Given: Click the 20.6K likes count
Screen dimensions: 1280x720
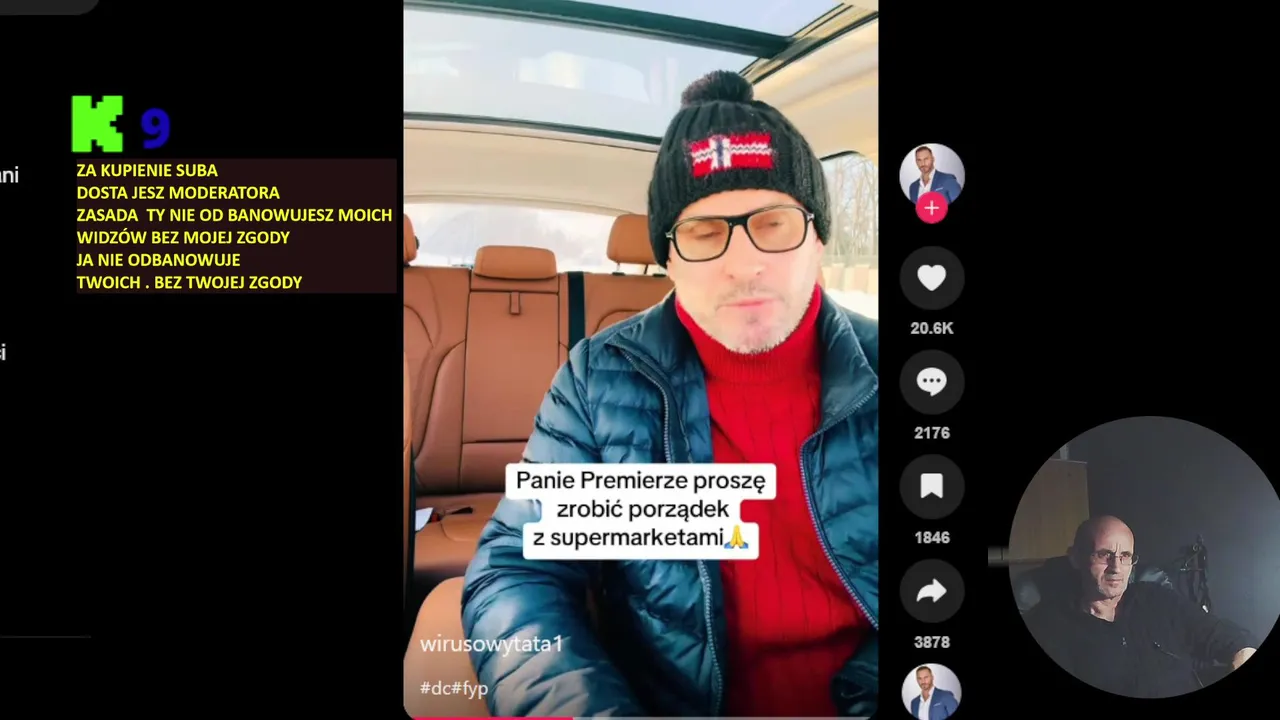Looking at the screenshot, I should [x=931, y=328].
